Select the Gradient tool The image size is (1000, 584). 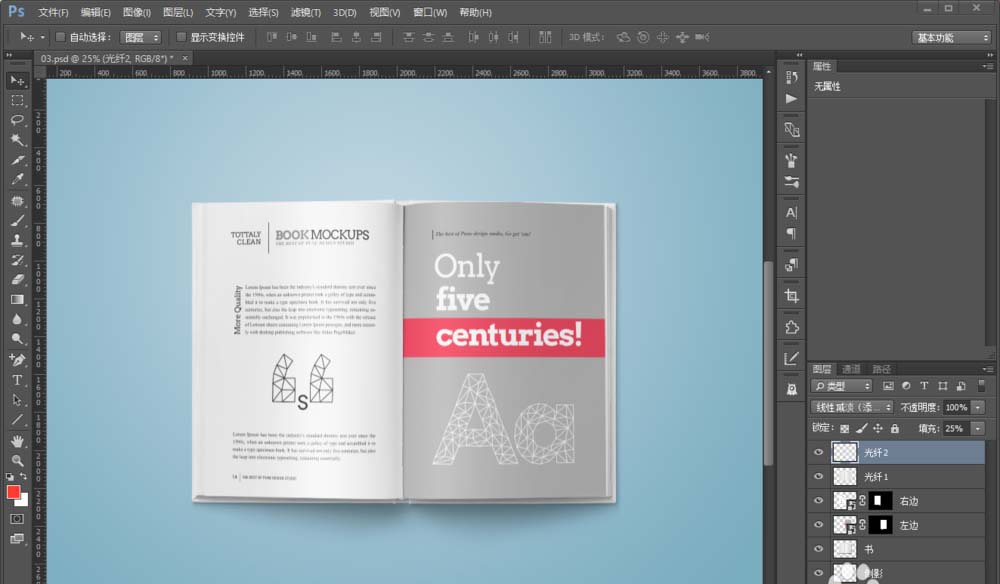tap(18, 300)
